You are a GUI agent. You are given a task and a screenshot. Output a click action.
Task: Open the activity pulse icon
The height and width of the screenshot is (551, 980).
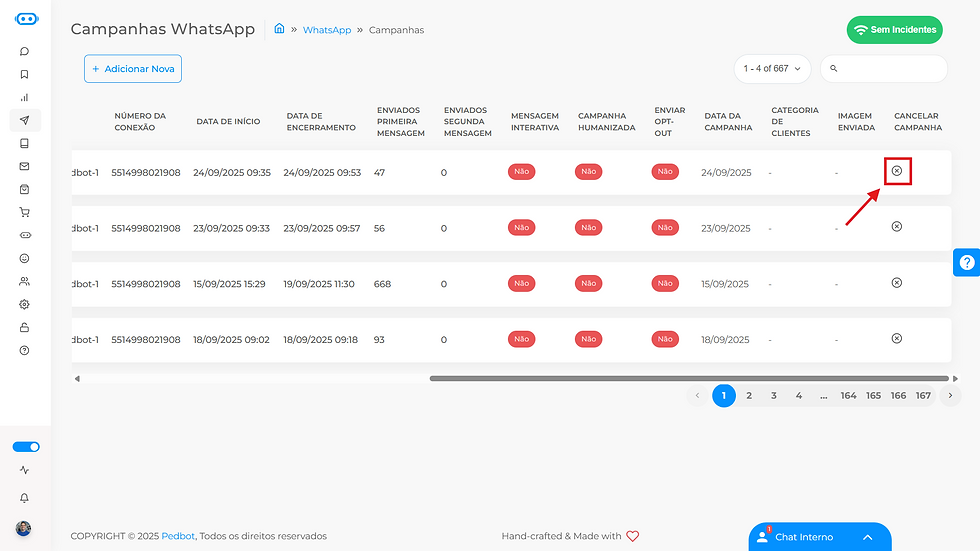tap(24, 470)
